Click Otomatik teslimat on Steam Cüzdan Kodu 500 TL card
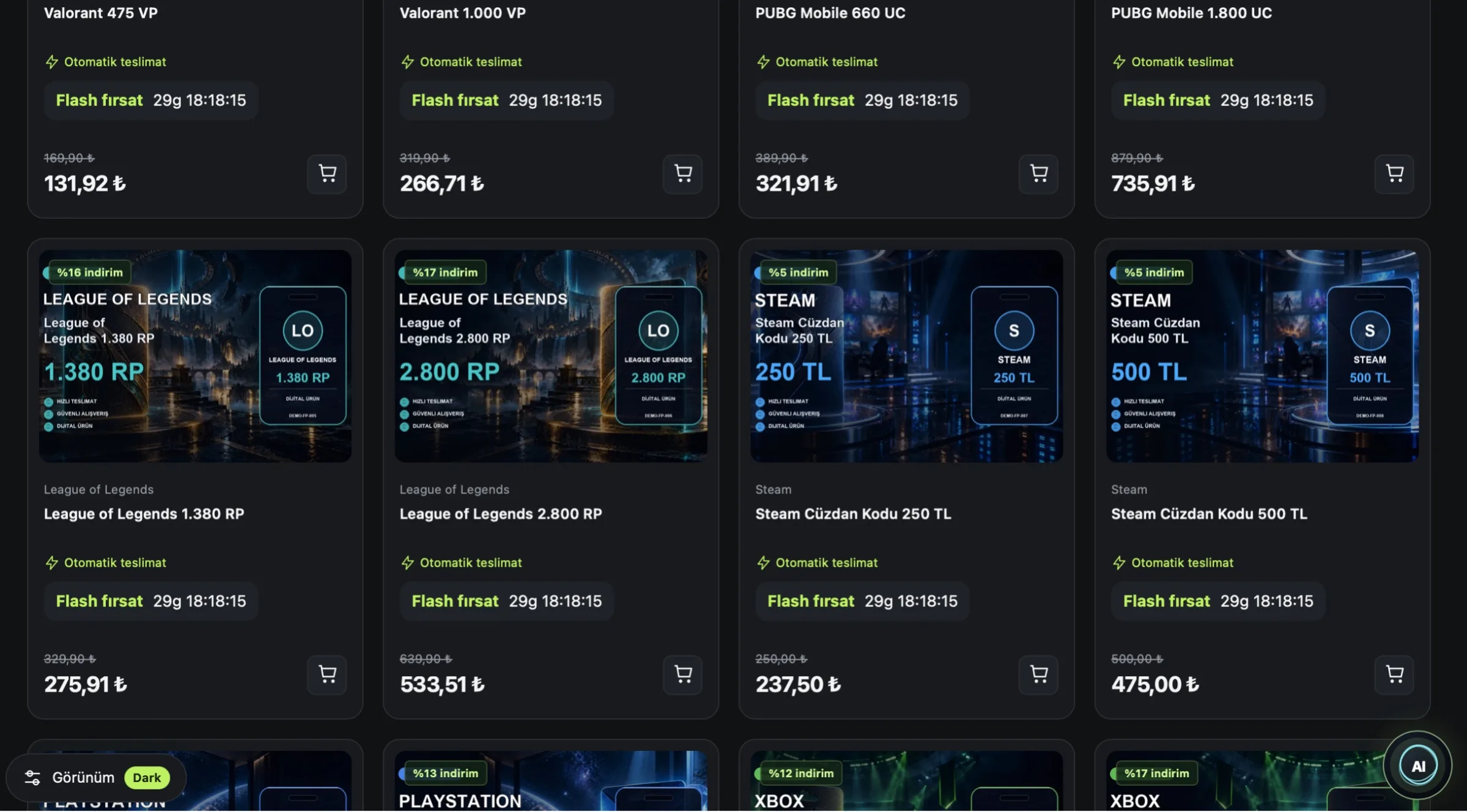The width and height of the screenshot is (1467, 812). (1173, 563)
